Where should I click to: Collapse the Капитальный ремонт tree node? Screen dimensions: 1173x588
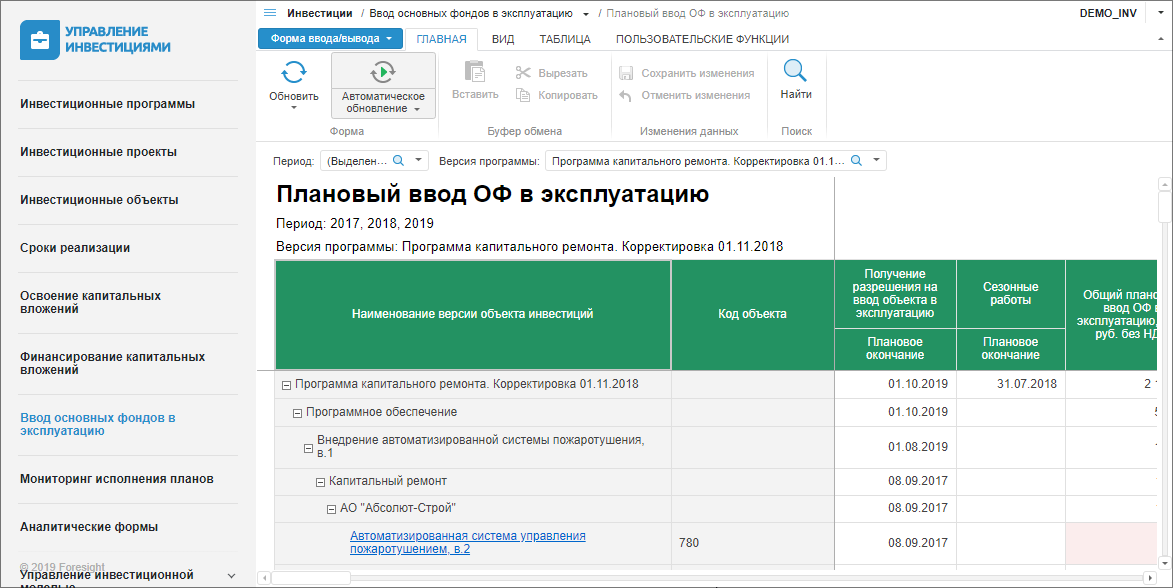(320, 482)
